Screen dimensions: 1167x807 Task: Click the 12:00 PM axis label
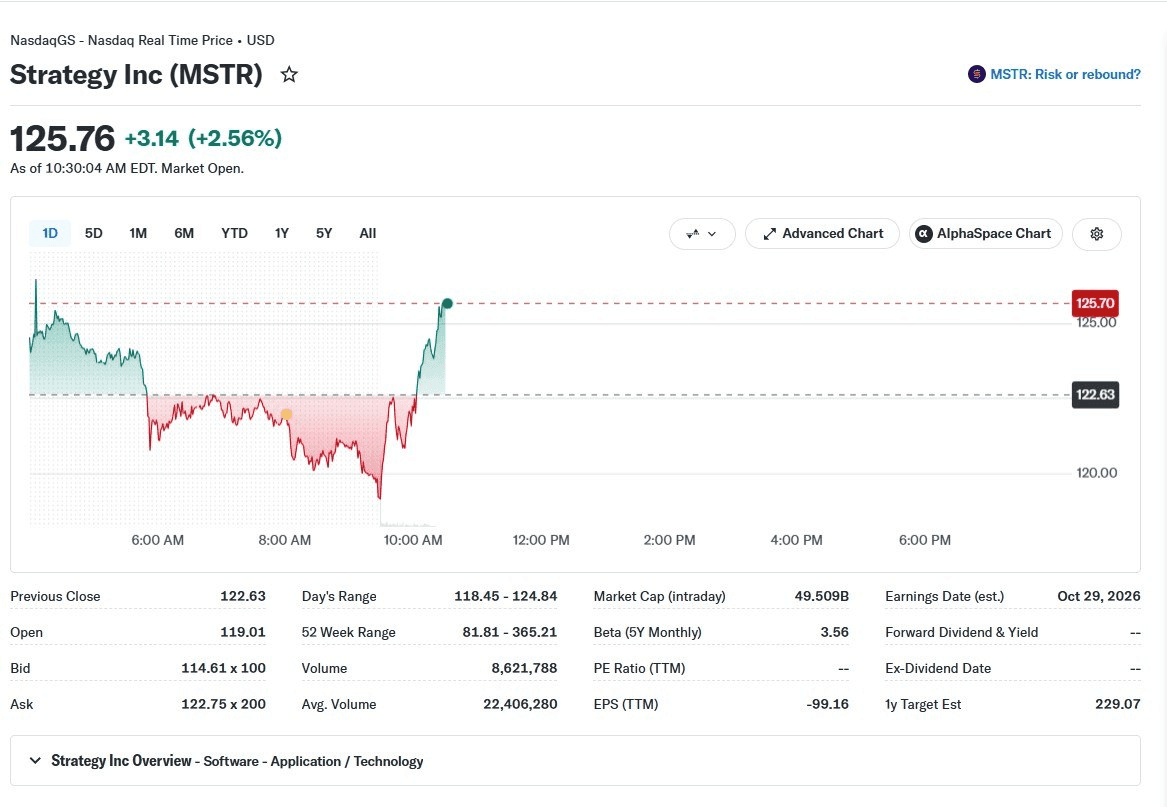541,540
